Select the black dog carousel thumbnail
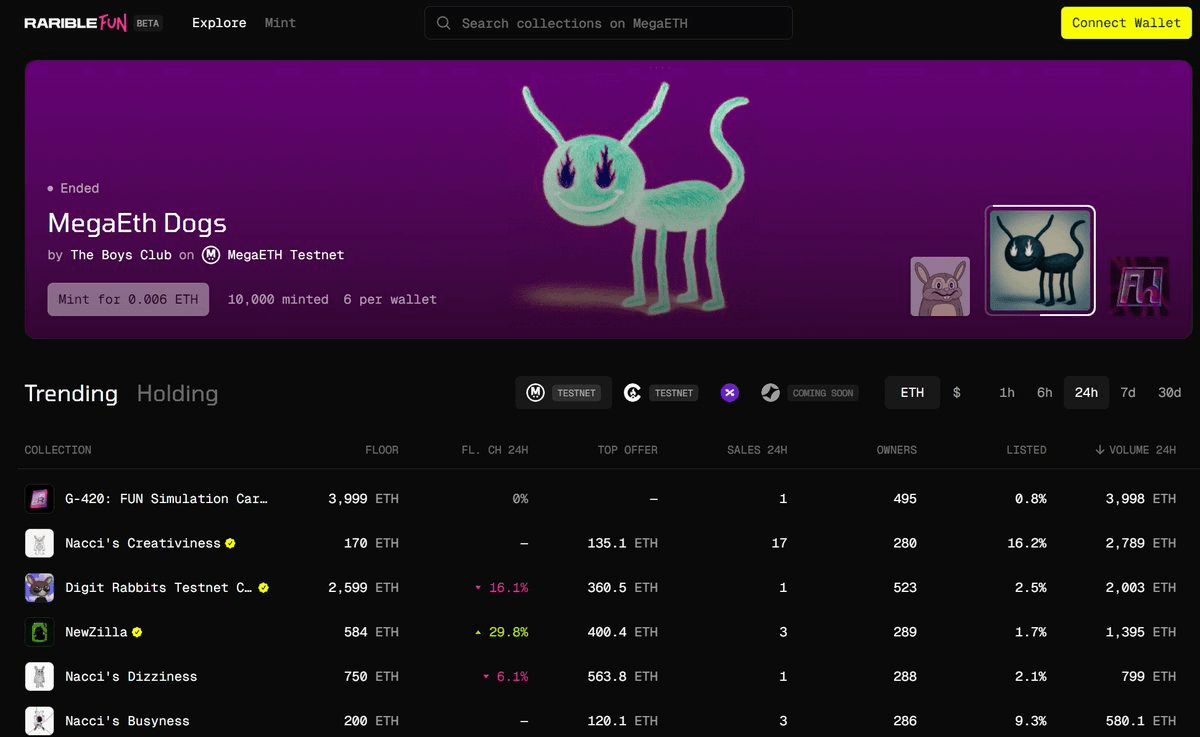1200x737 pixels. click(1040, 260)
